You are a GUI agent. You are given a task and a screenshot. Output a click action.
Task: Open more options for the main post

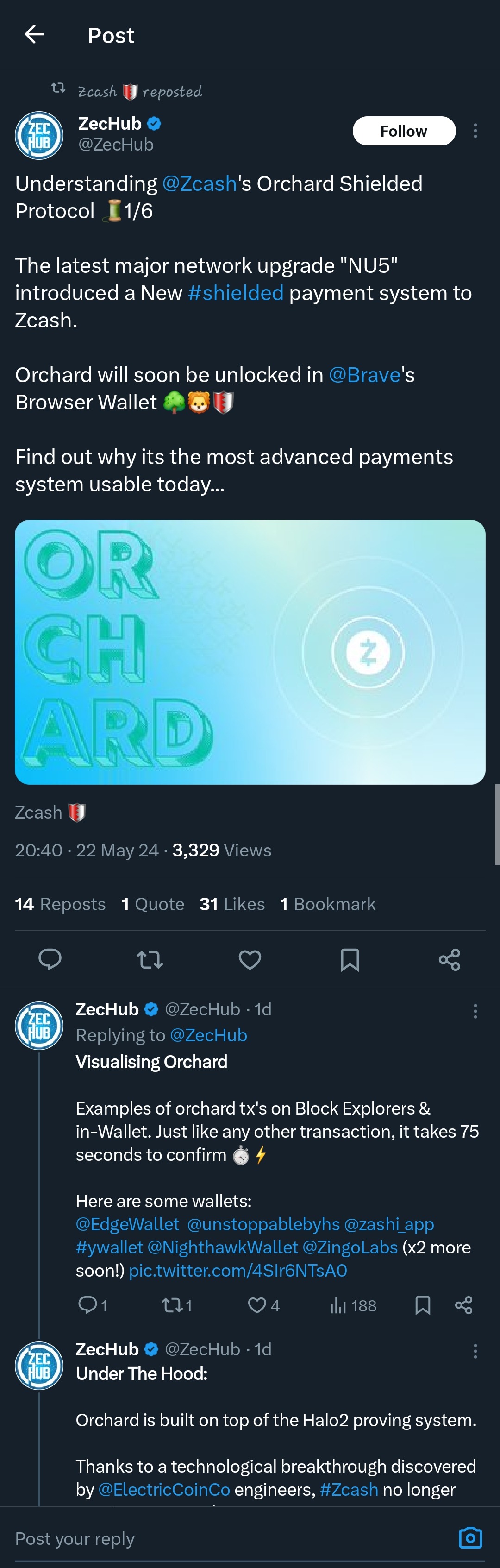point(475,131)
